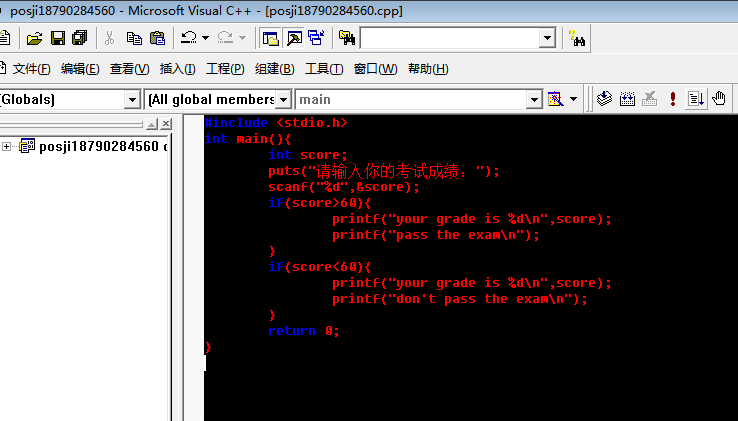This screenshot has height=421, width=738.
Task: Click the puts line with Chinese prompt
Action: [384, 171]
